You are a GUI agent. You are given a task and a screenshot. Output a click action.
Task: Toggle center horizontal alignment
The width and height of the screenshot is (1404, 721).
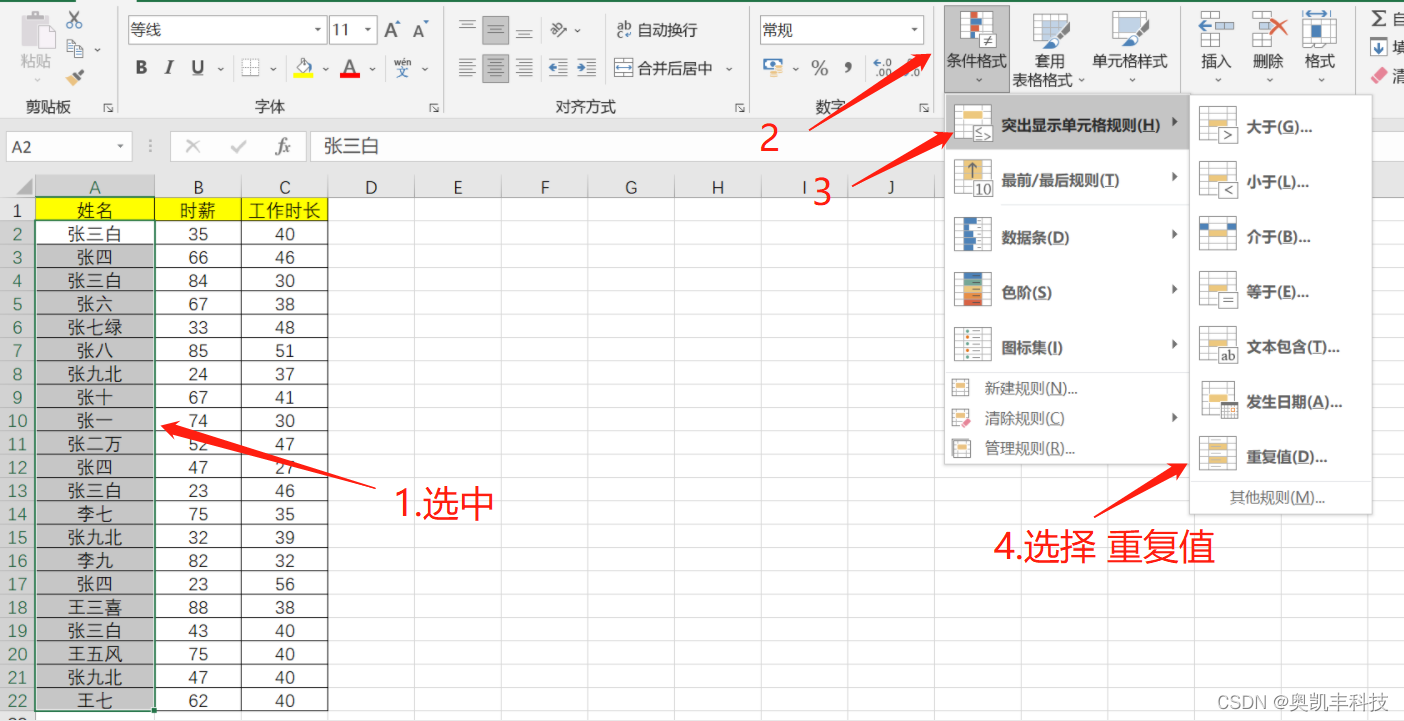point(495,68)
